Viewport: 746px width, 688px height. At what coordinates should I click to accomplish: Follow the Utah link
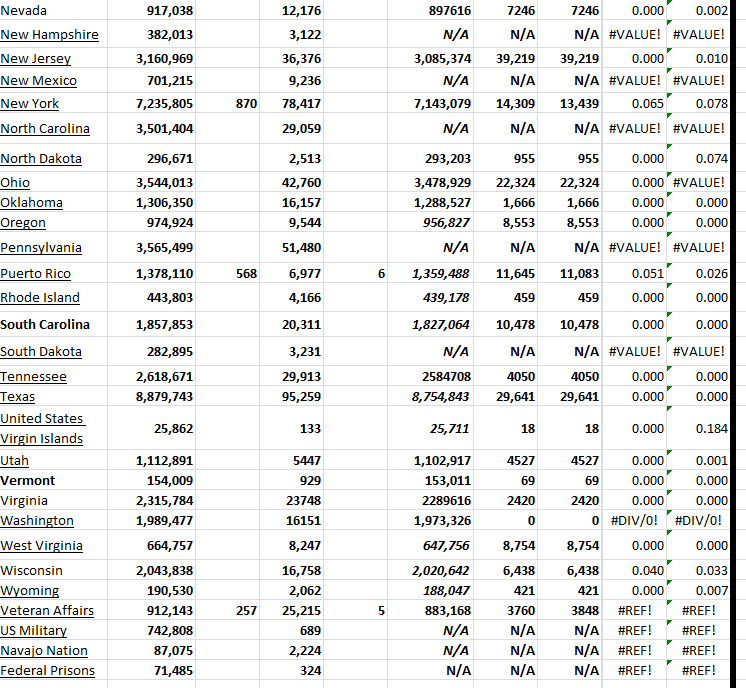point(15,461)
